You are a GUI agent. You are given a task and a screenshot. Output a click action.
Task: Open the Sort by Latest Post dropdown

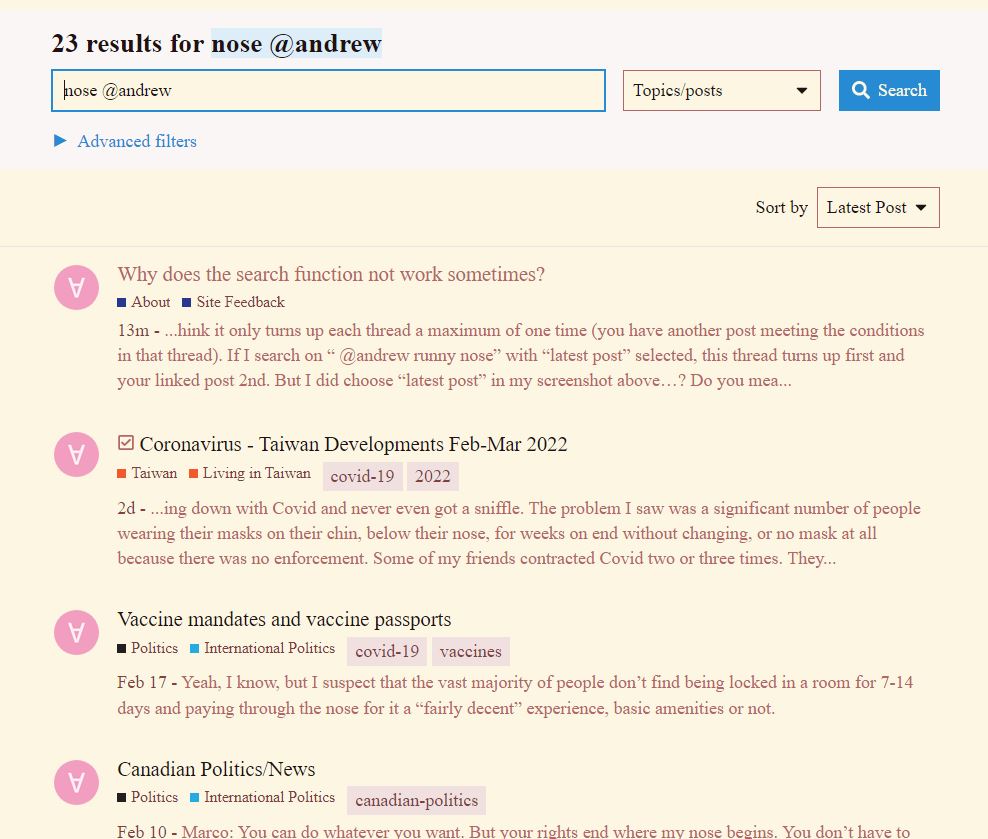pyautogui.click(x=877, y=207)
